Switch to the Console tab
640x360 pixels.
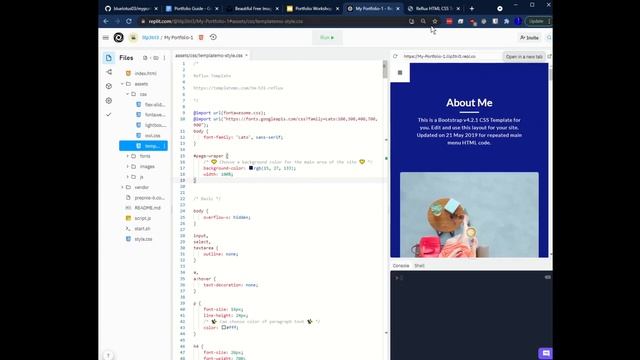(401, 266)
